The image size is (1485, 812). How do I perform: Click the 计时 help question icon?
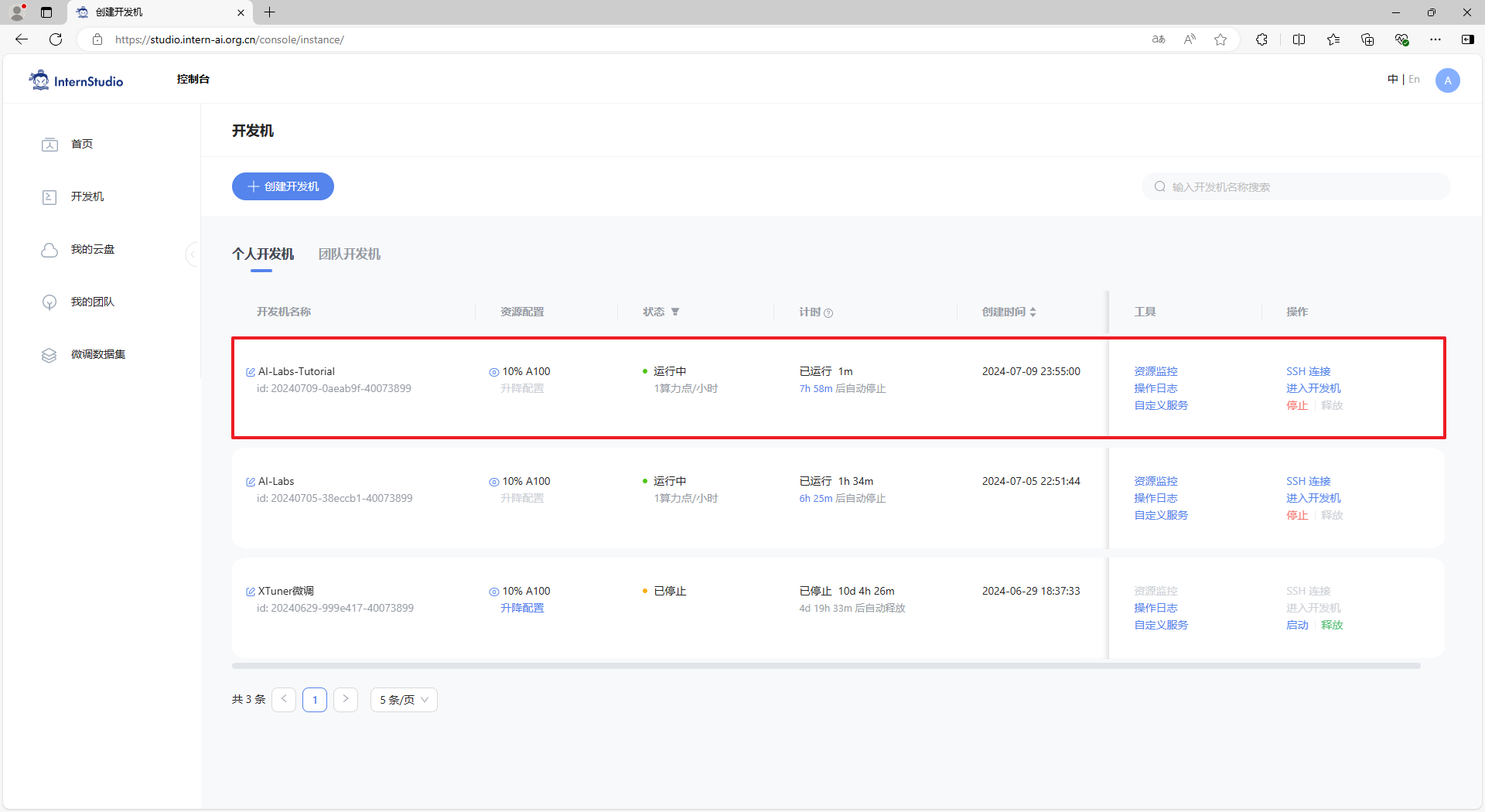[828, 312]
